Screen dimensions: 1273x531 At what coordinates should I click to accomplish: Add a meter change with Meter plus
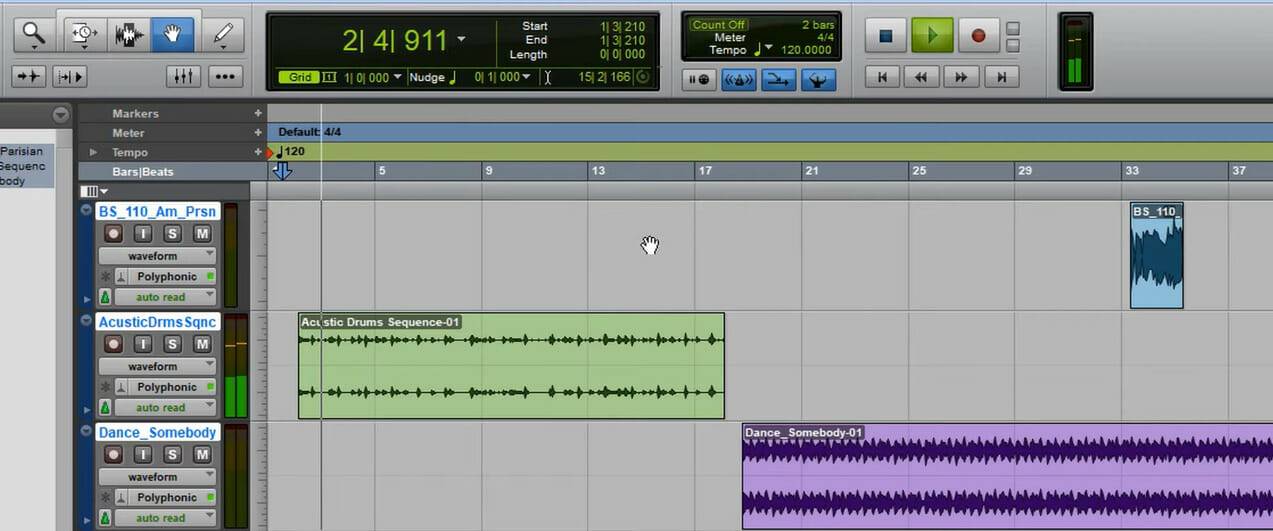258,133
